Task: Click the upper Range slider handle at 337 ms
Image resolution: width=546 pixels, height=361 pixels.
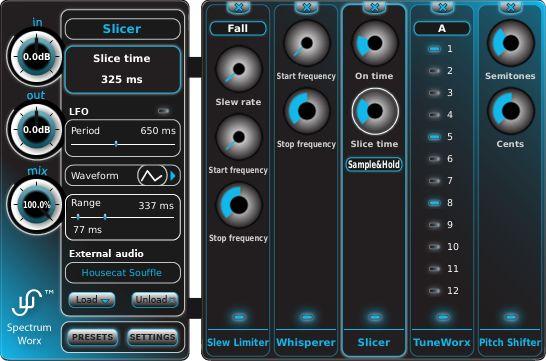Action: pos(105,217)
